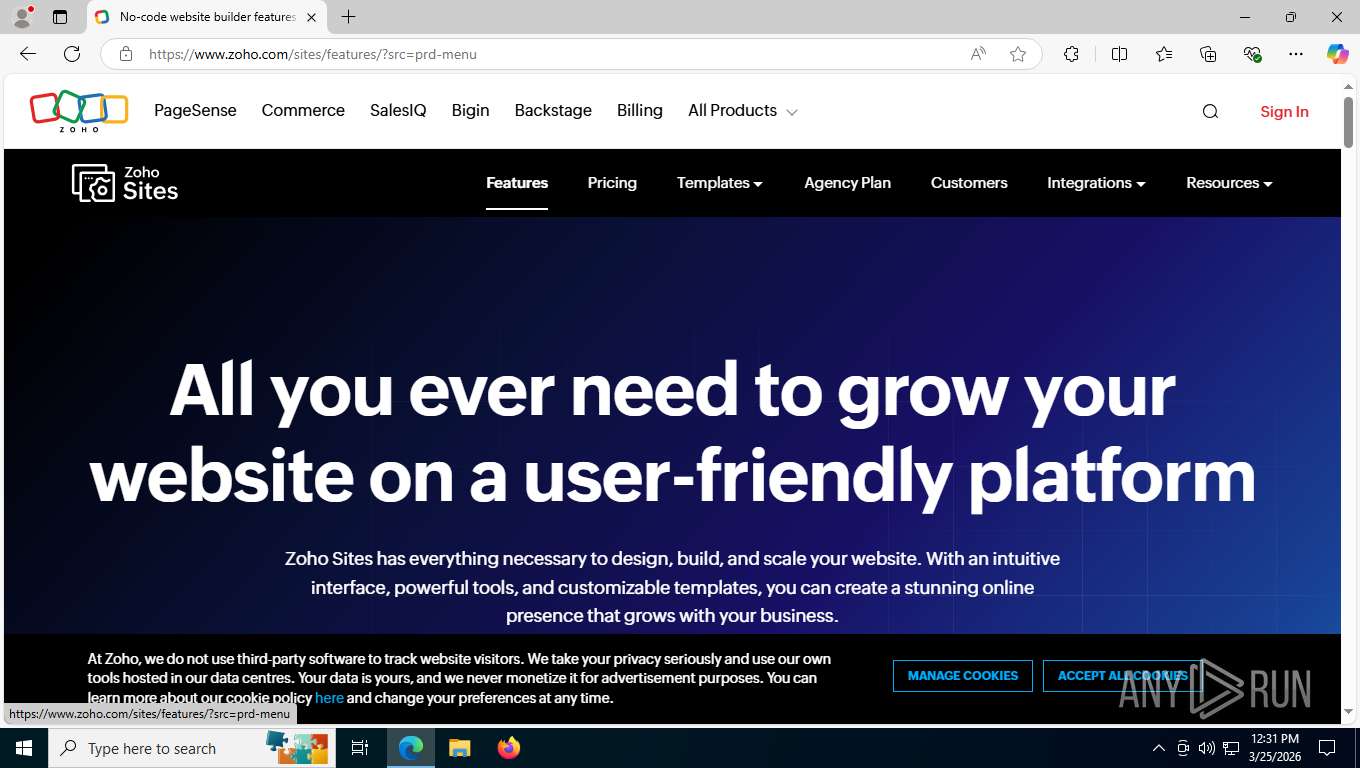1360x768 pixels.
Task: Open the Customers menu item
Action: [x=969, y=183]
